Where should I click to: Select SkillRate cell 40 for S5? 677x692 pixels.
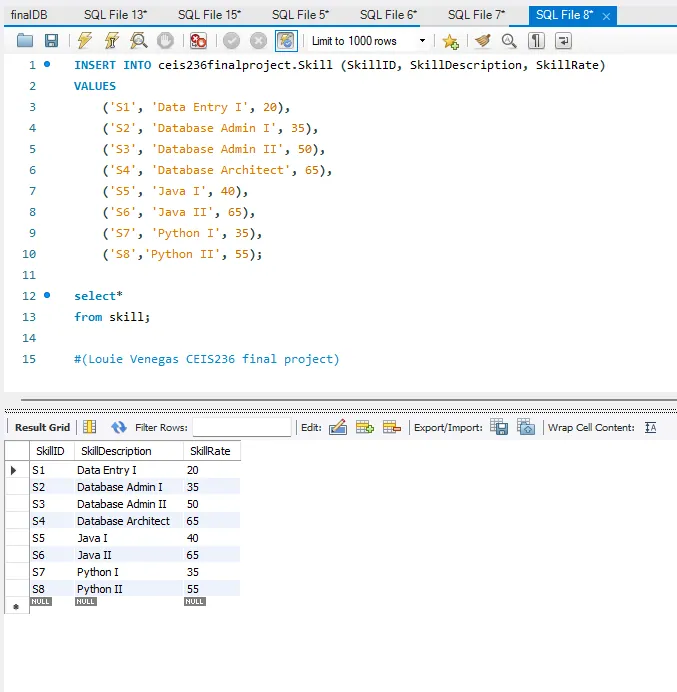[x=212, y=538]
